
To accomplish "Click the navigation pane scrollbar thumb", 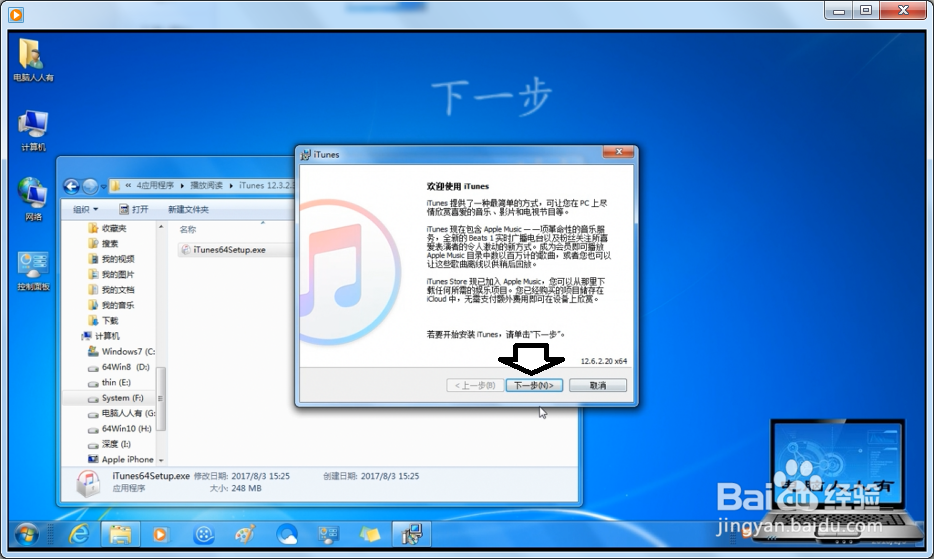I will click(x=160, y=398).
